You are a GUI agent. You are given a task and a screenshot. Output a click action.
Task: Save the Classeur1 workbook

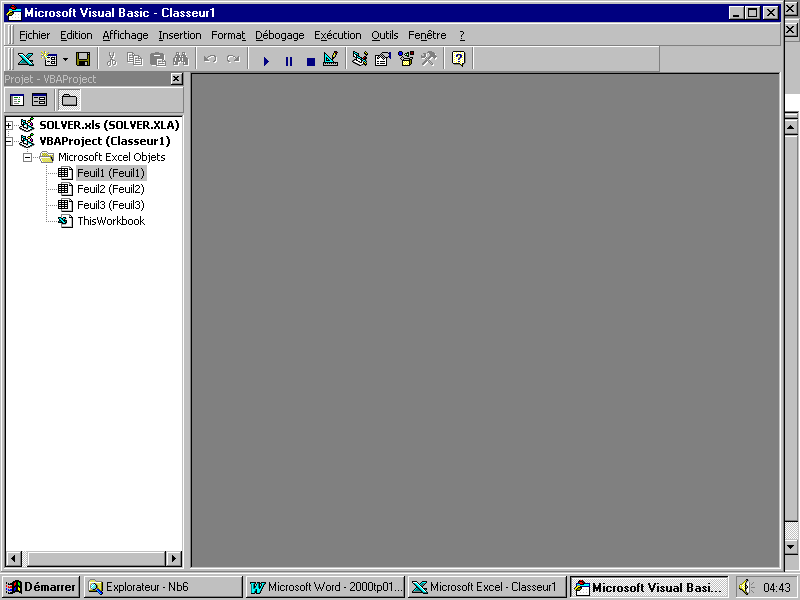point(83,59)
